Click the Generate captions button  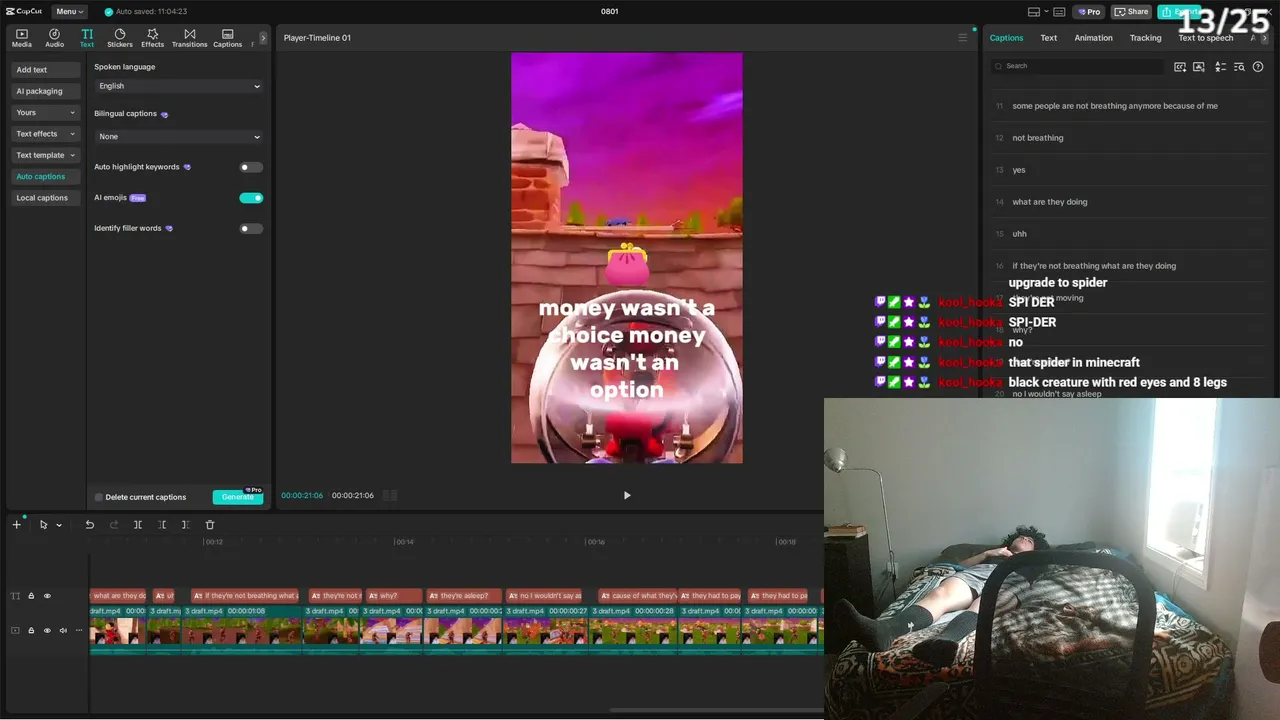point(238,497)
